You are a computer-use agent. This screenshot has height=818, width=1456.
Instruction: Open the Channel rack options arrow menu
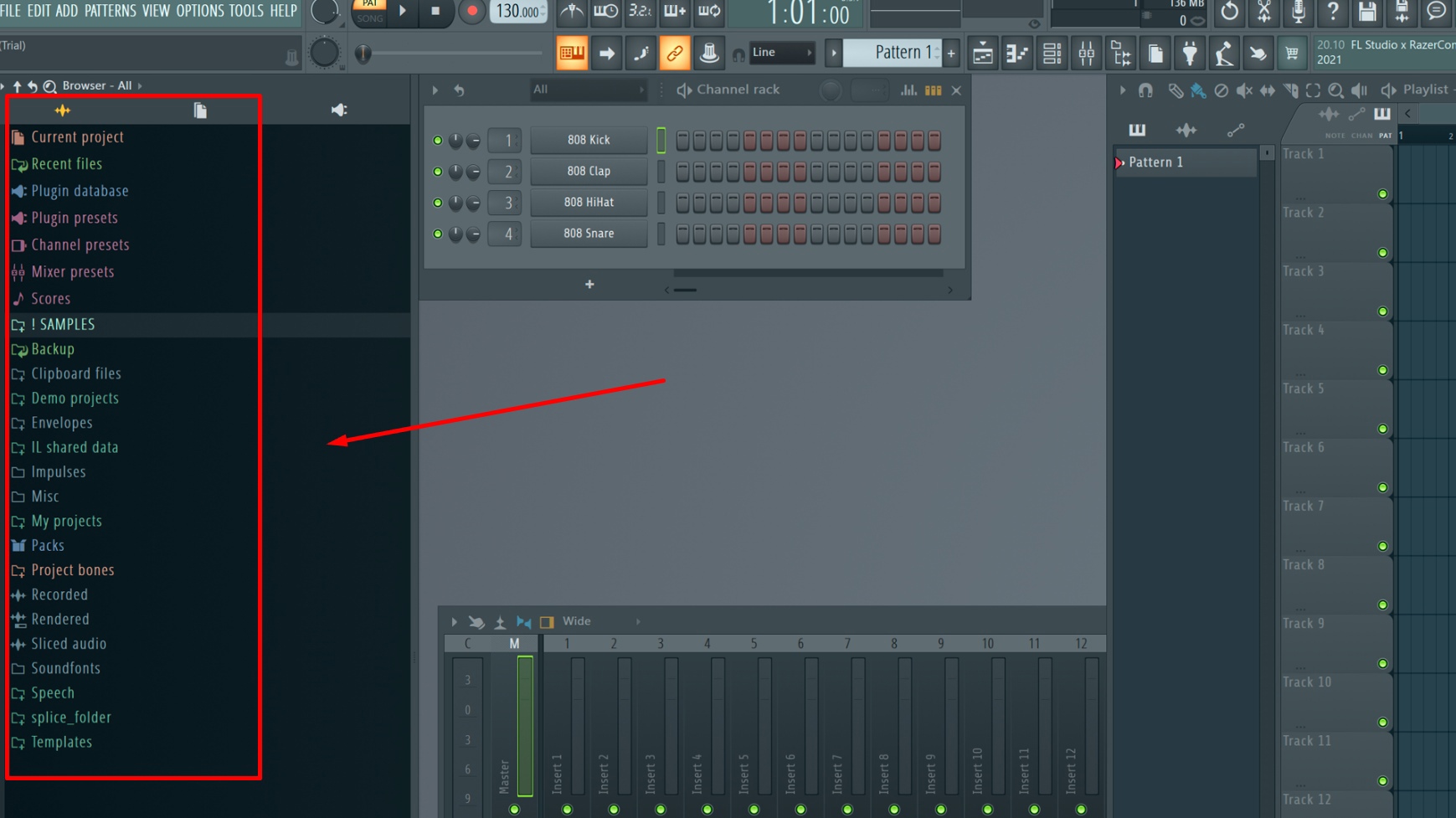point(435,90)
